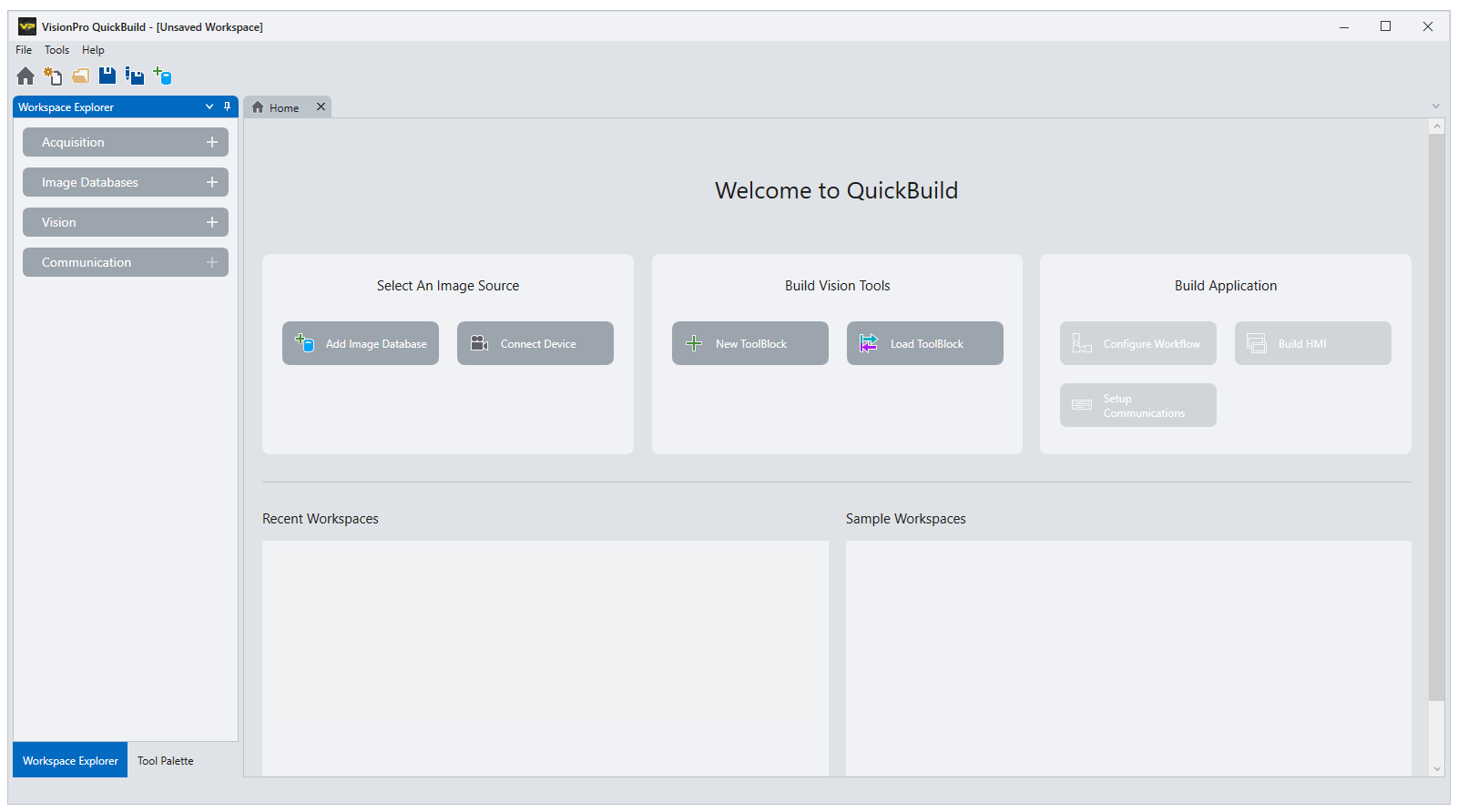Create a New ToolBlock
The image size is (1458, 812).
[x=750, y=343]
